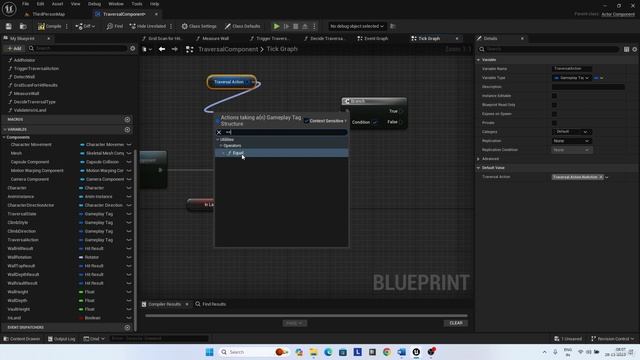Add a new event dispatcher plus icon
This screenshot has width=640, height=360.
[127, 327]
